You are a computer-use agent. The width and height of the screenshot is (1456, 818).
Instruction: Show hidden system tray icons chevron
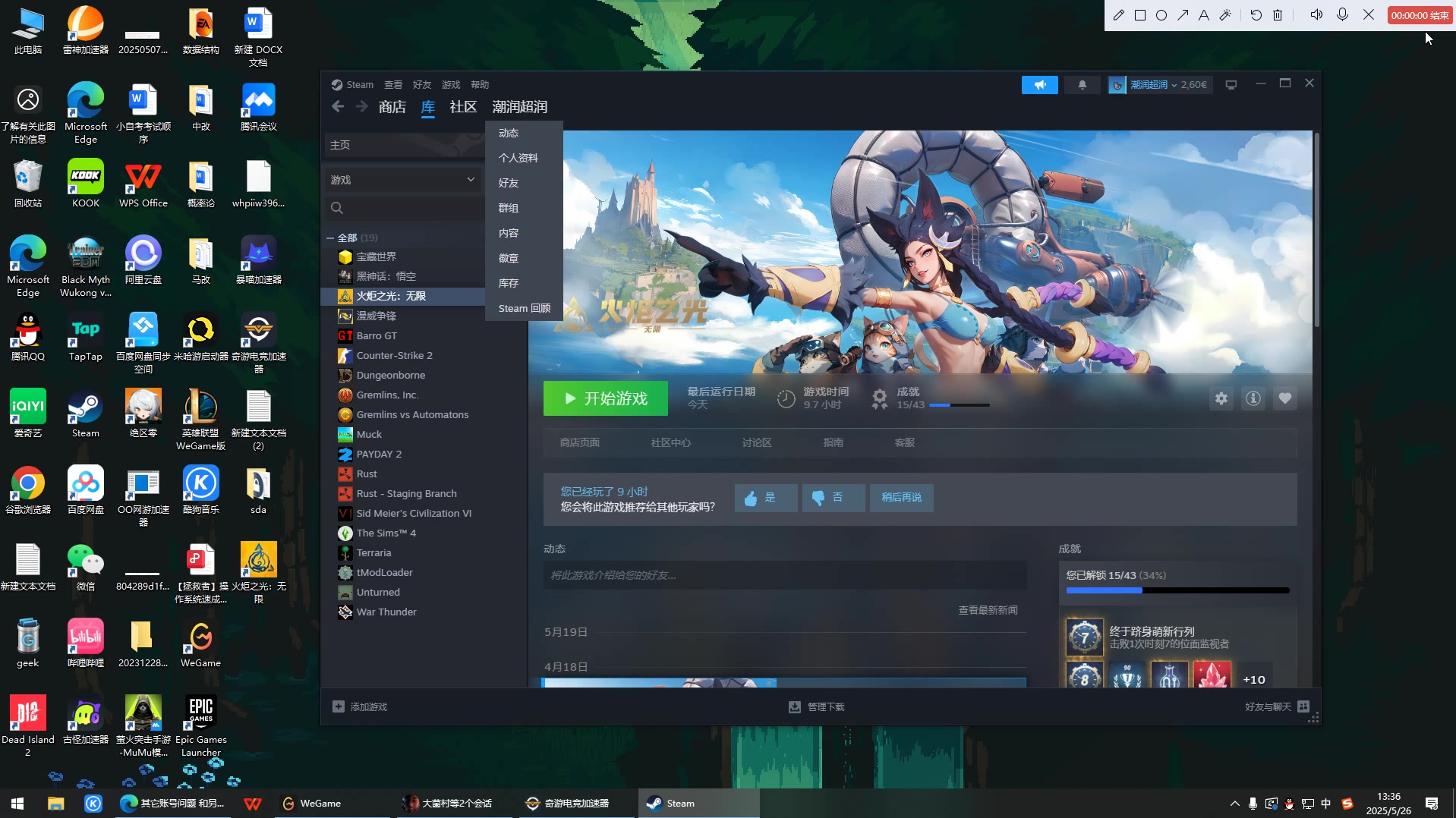click(1234, 803)
